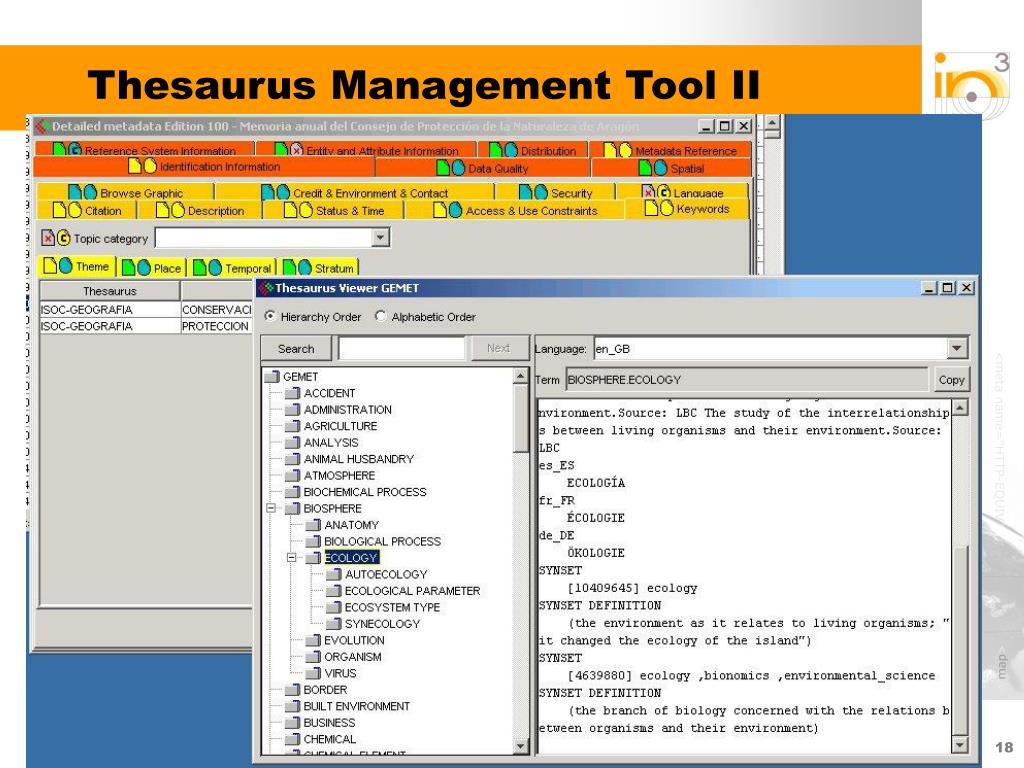
Task: Switch to the Spatial tab
Action: point(671,168)
